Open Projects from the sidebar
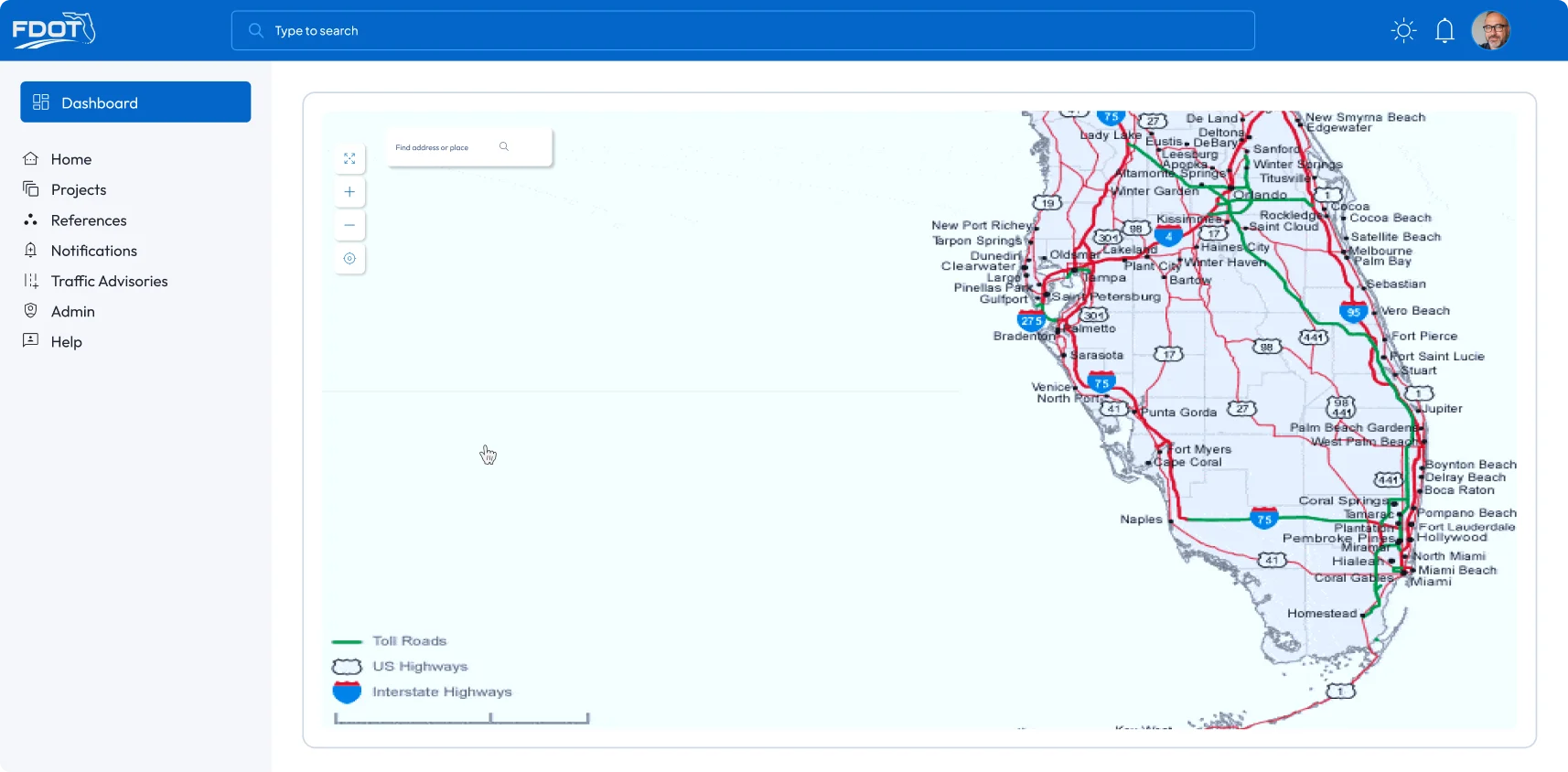Image resolution: width=1568 pixels, height=772 pixels. 78,189
